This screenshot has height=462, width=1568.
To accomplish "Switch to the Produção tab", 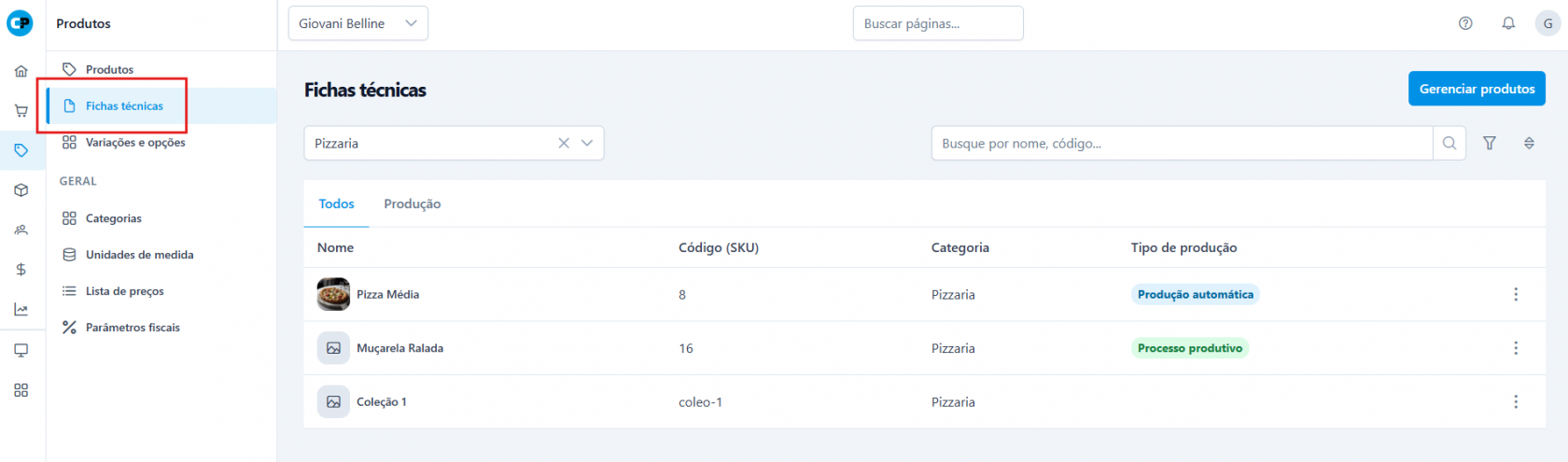I will coord(412,203).
